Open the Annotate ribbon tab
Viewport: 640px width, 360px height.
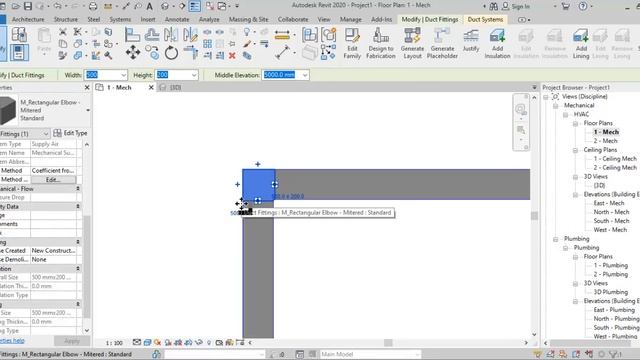pos(177,19)
